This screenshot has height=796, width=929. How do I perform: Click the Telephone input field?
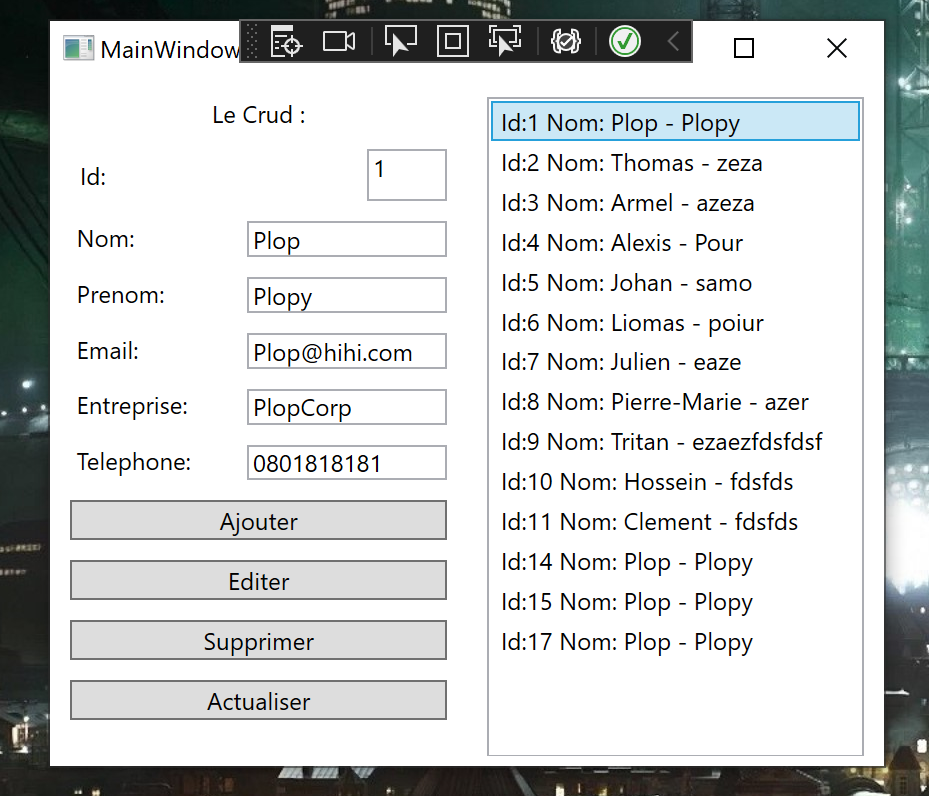pyautogui.click(x=346, y=462)
